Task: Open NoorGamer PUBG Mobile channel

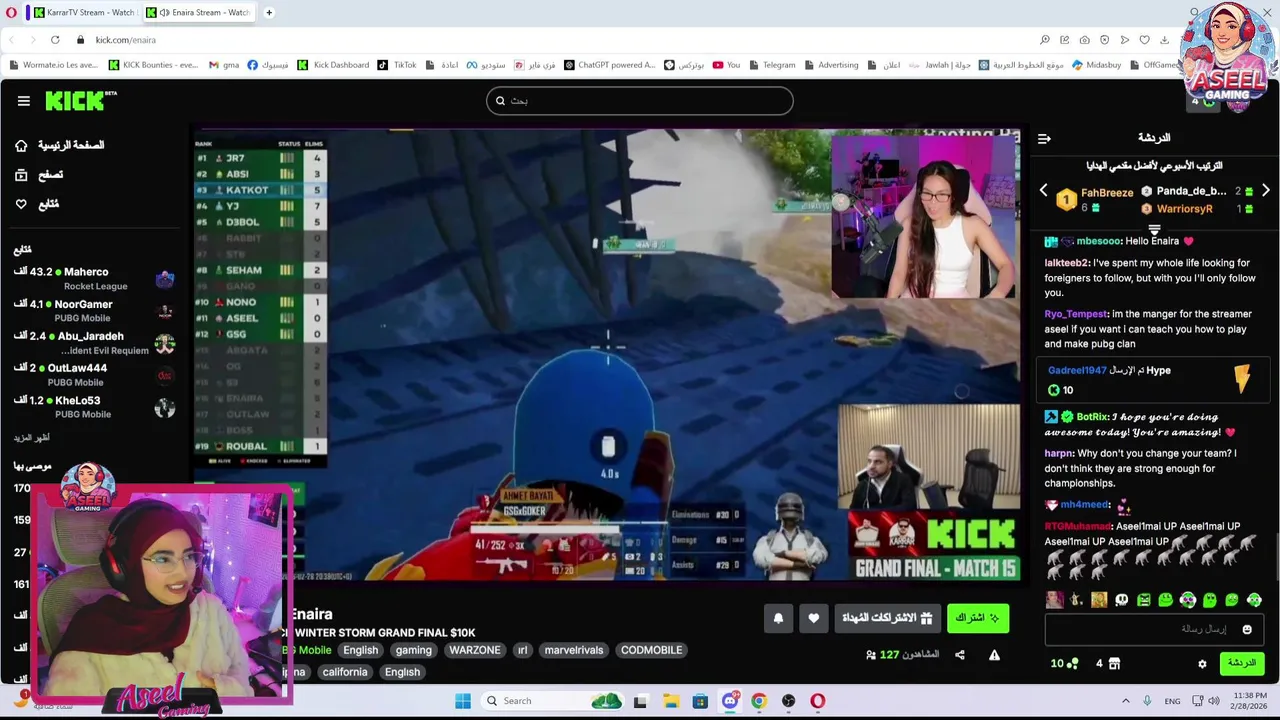Action: (x=95, y=310)
